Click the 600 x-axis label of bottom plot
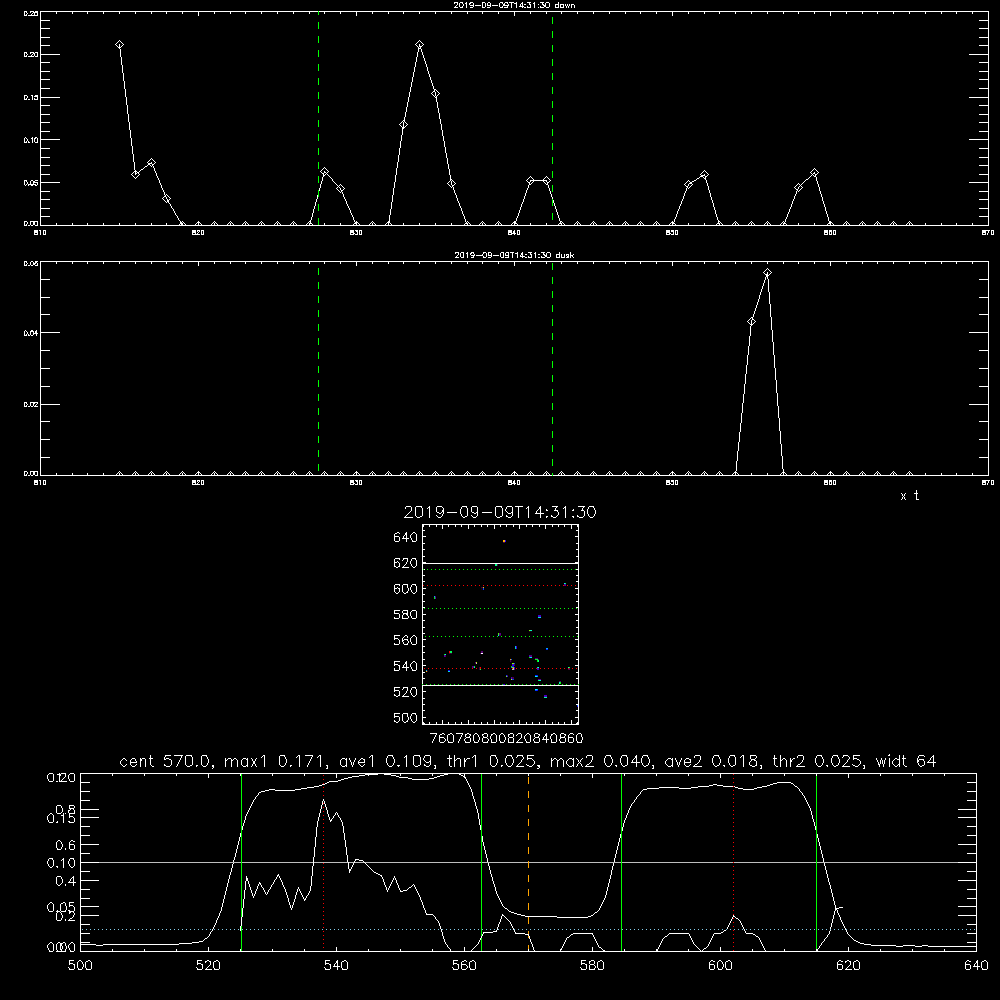 tap(720, 966)
